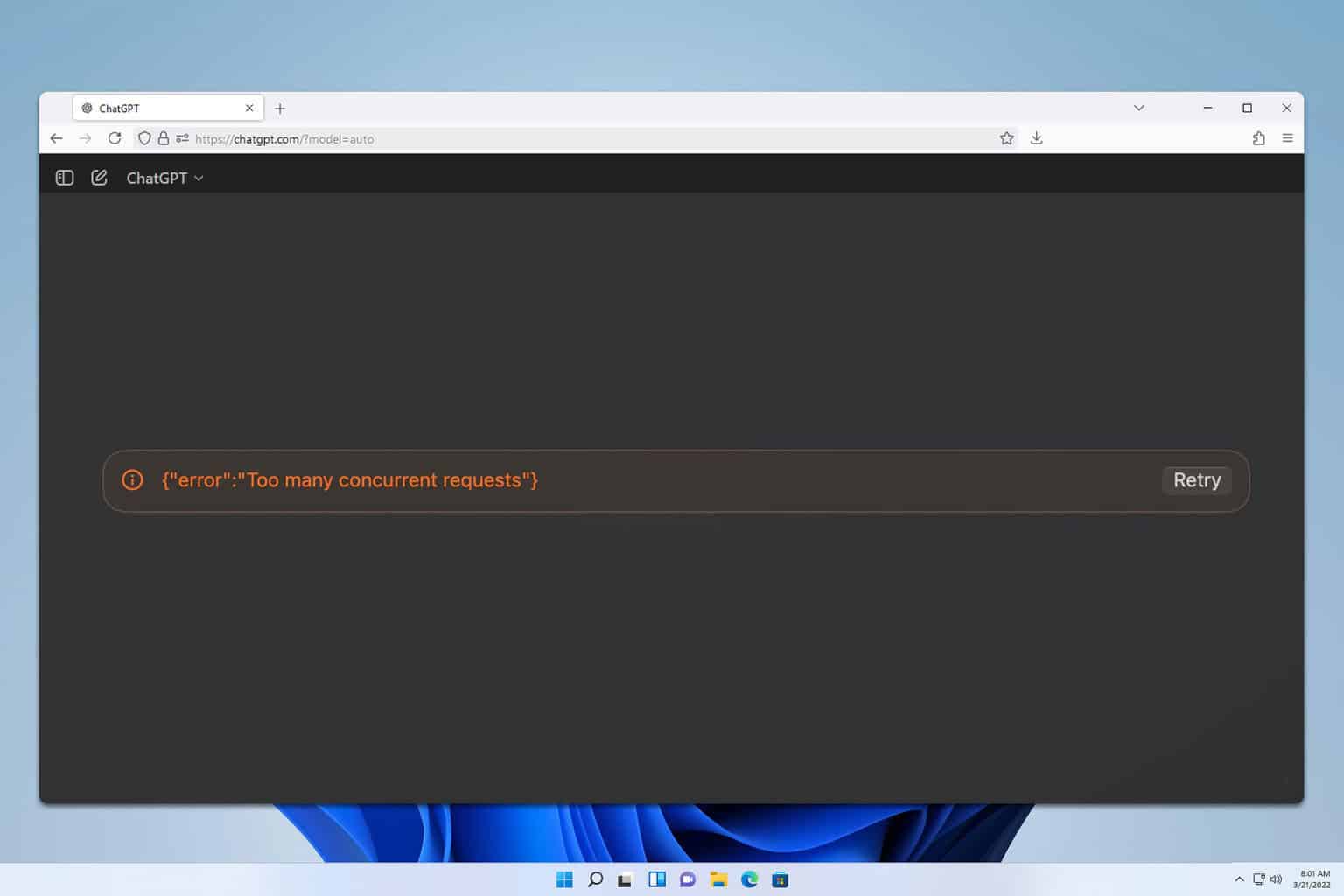The width and height of the screenshot is (1344, 896).
Task: Open the Widgets taskbar icon
Action: 657,879
